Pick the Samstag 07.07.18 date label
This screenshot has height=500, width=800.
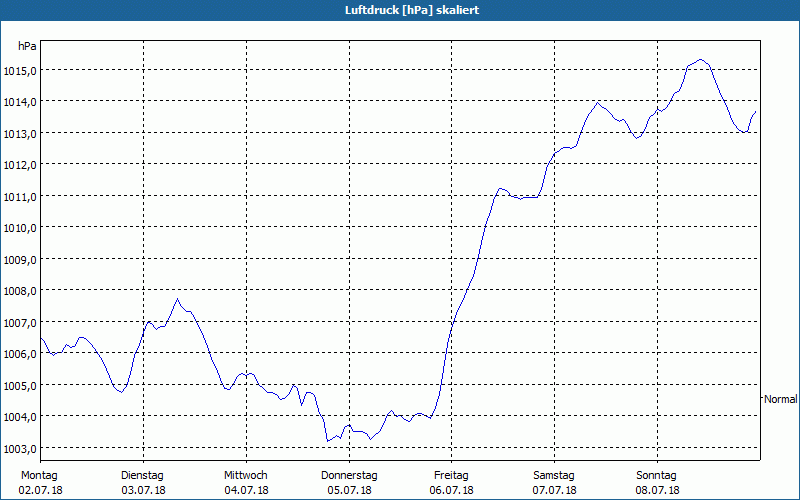[553, 482]
